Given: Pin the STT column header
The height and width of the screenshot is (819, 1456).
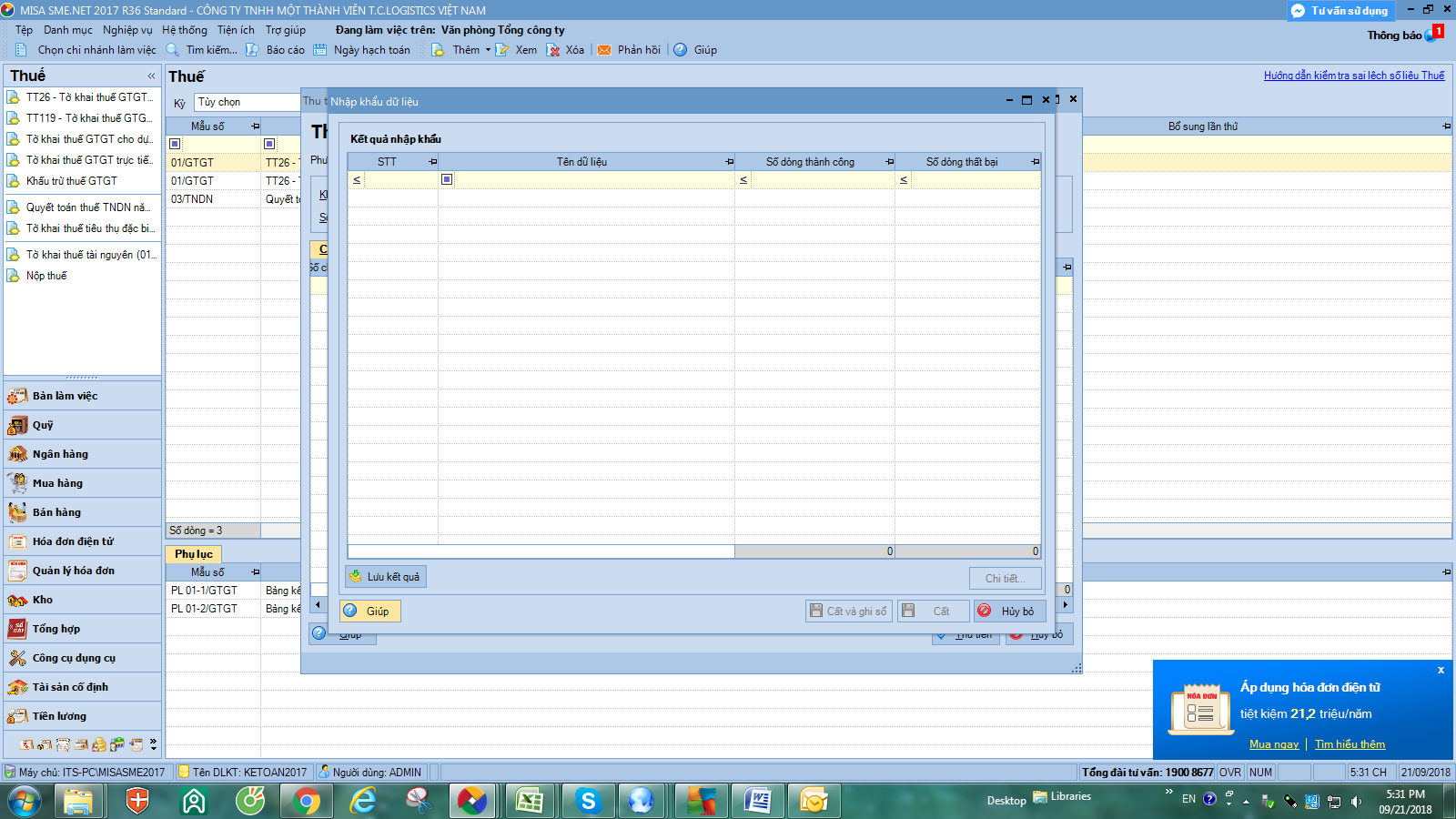Looking at the screenshot, I should [x=433, y=162].
